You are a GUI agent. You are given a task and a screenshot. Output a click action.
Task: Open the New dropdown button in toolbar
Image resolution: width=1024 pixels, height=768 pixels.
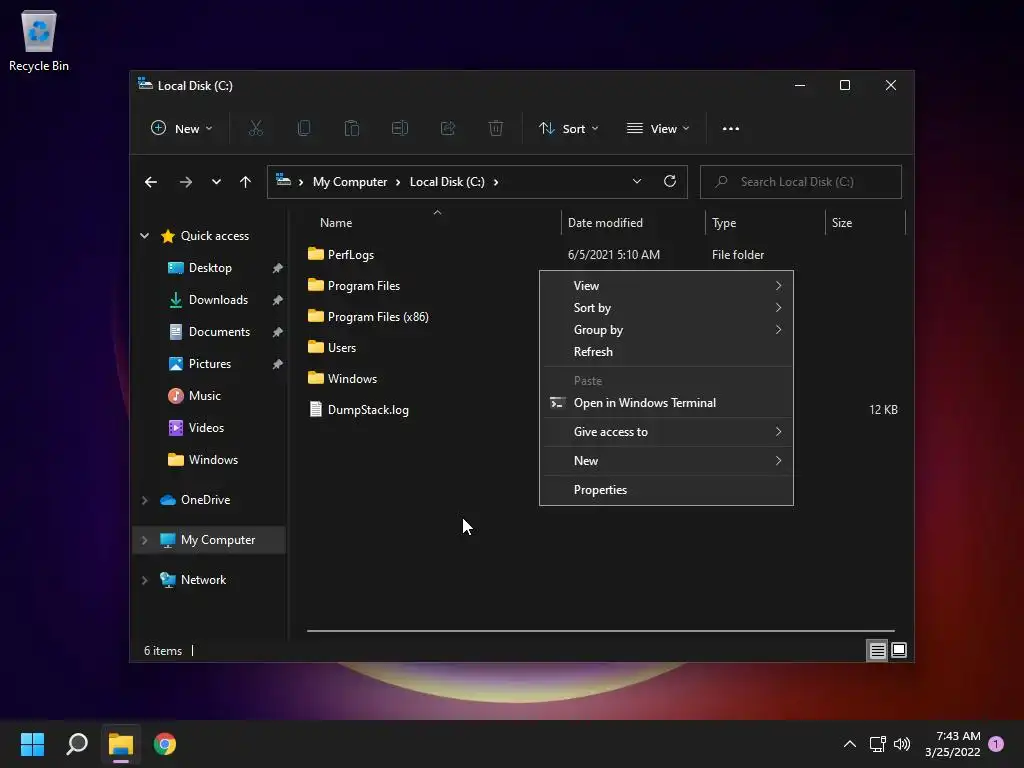click(x=181, y=129)
